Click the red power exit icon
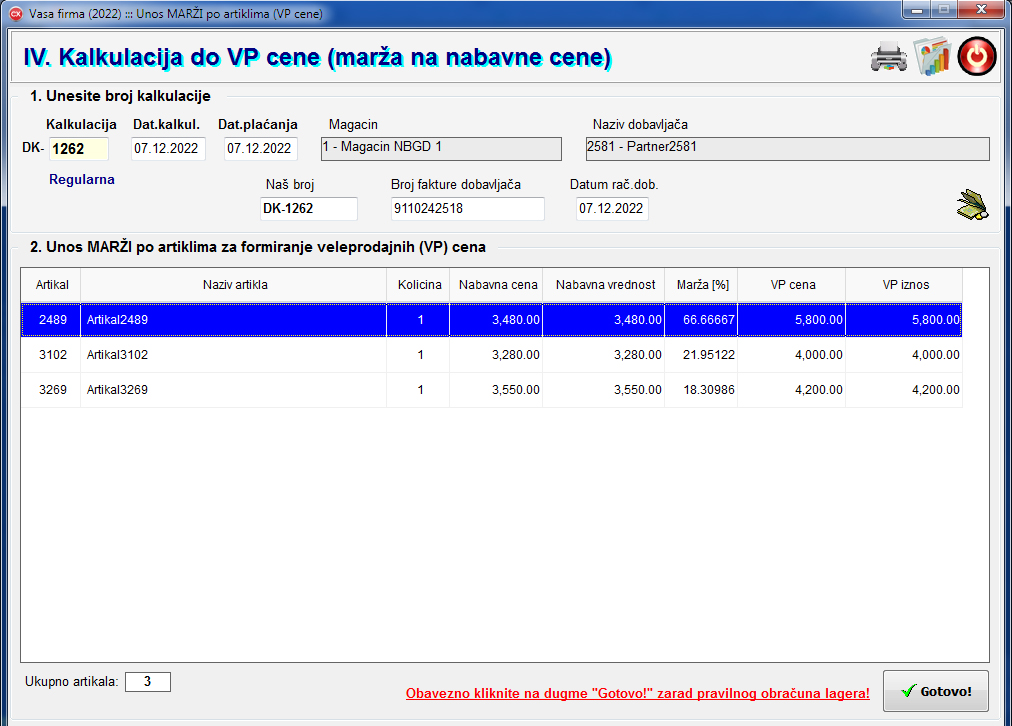Image resolution: width=1012 pixels, height=726 pixels. pos(977,56)
